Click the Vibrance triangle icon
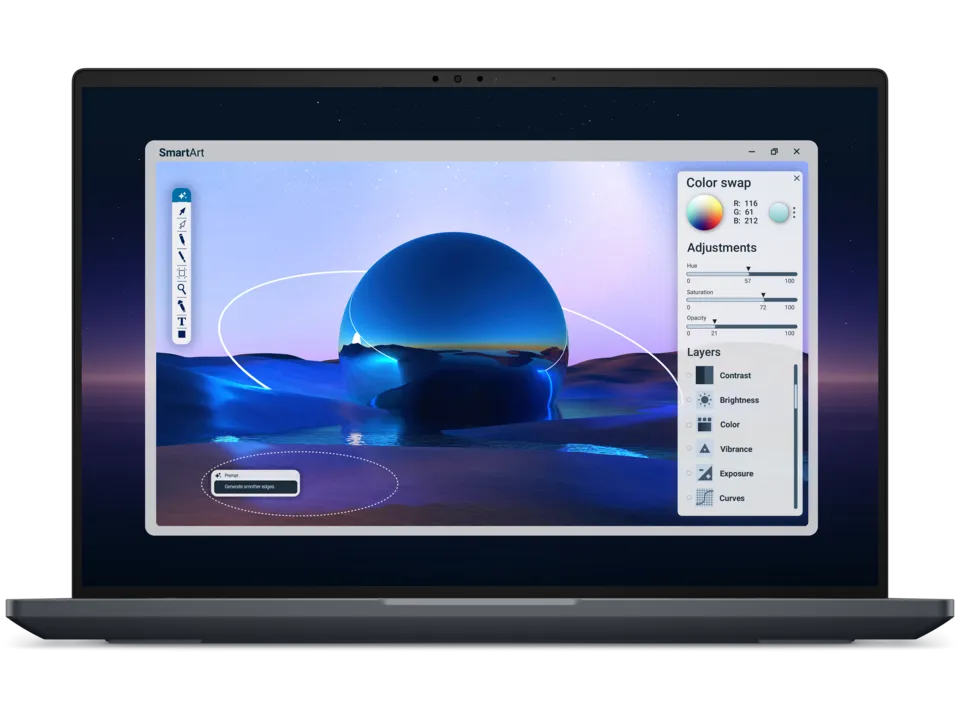Screen dimensions: 960x720 click(x=705, y=449)
